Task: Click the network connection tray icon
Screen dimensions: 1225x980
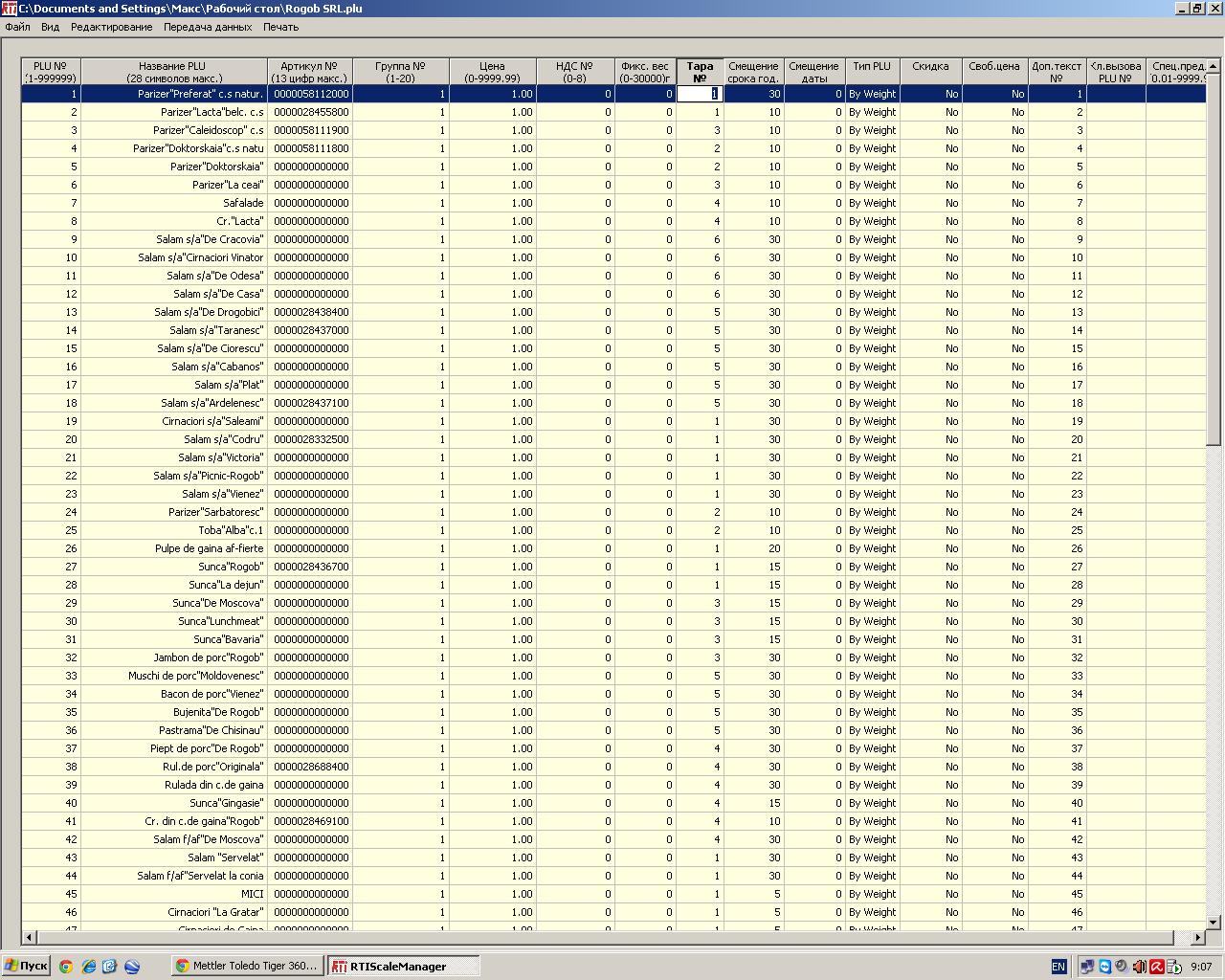Action: point(1086,967)
